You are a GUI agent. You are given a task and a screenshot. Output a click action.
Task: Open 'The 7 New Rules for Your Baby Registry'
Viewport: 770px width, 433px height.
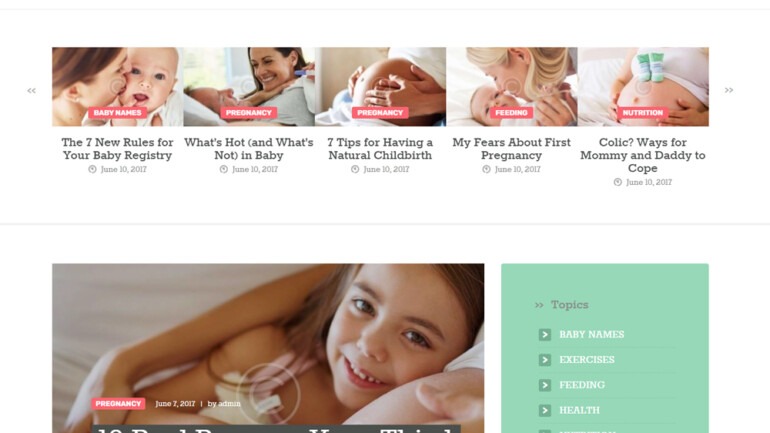coord(117,149)
